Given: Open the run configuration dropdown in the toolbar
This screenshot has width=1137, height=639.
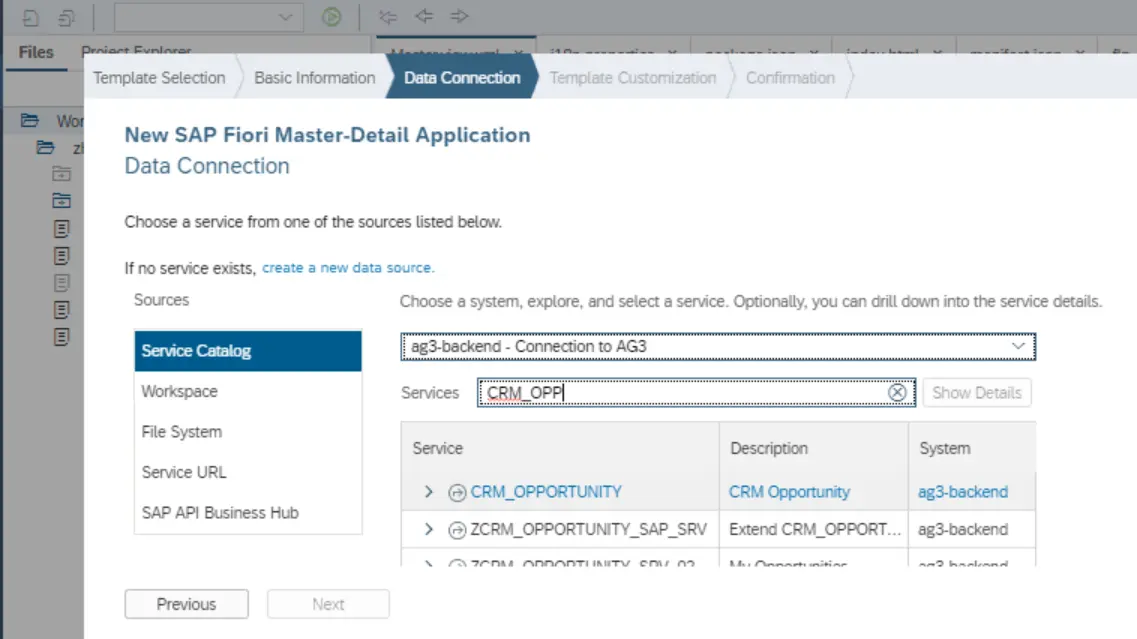Looking at the screenshot, I should pos(208,17).
